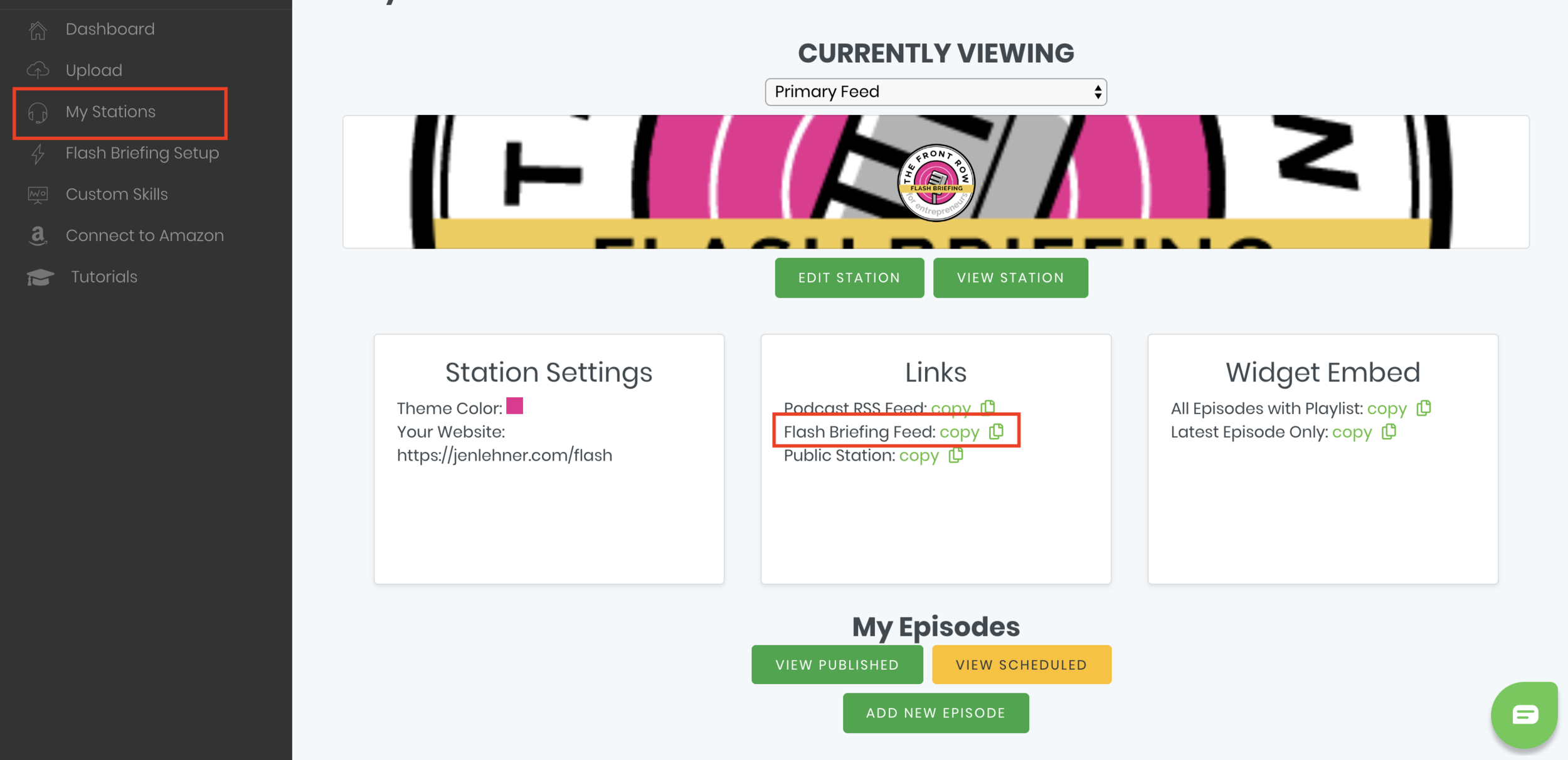Click clipboard icon for All Episodes with Playlist
The height and width of the screenshot is (760, 1568).
click(1424, 408)
